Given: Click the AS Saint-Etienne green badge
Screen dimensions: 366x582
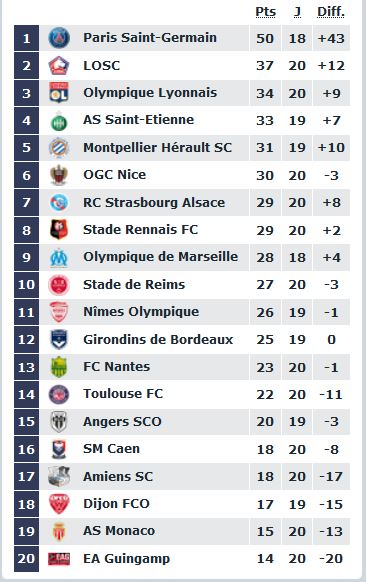Looking at the screenshot, I should [x=59, y=121].
